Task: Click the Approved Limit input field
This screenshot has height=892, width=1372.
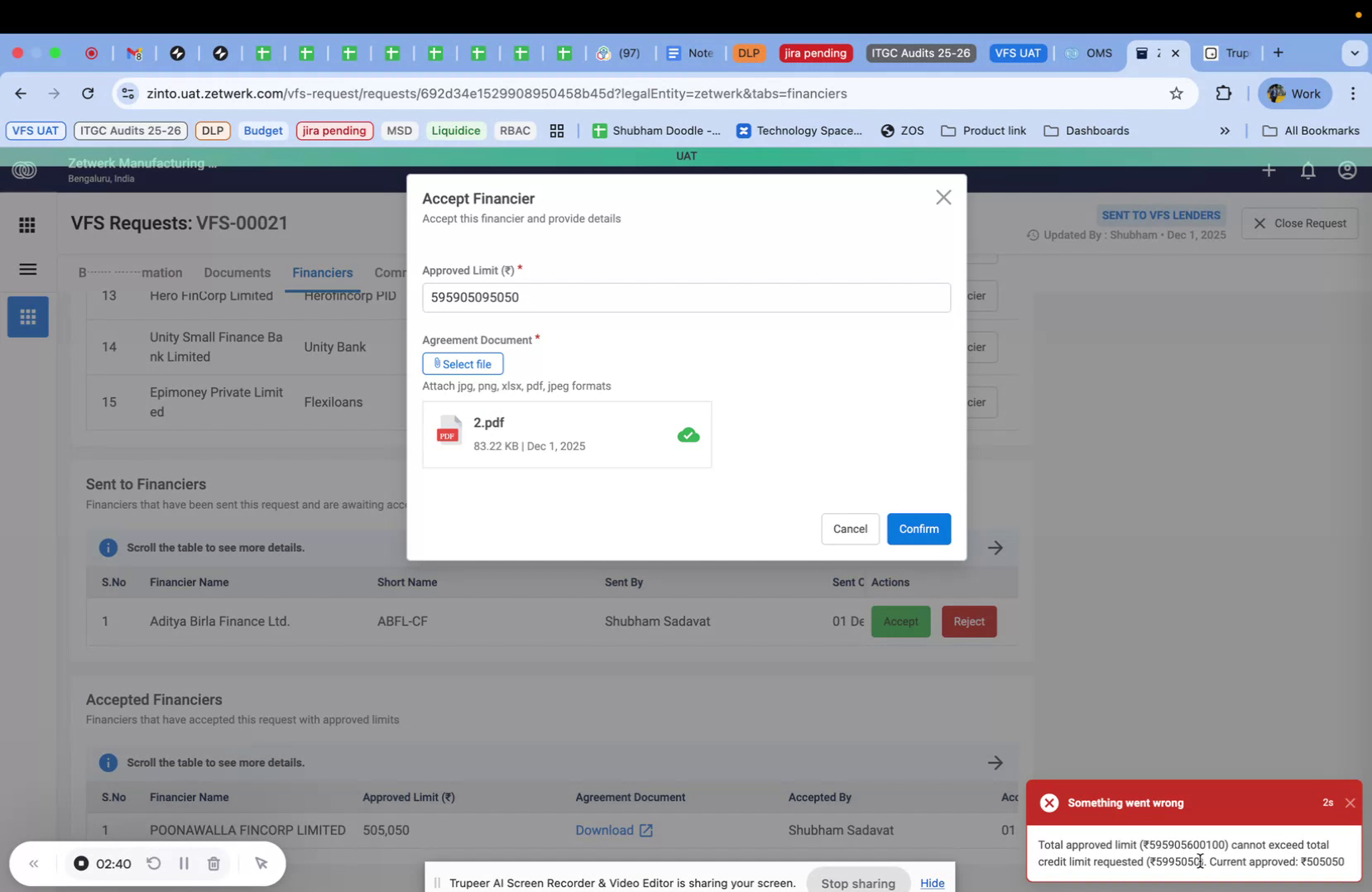Action: (686, 297)
